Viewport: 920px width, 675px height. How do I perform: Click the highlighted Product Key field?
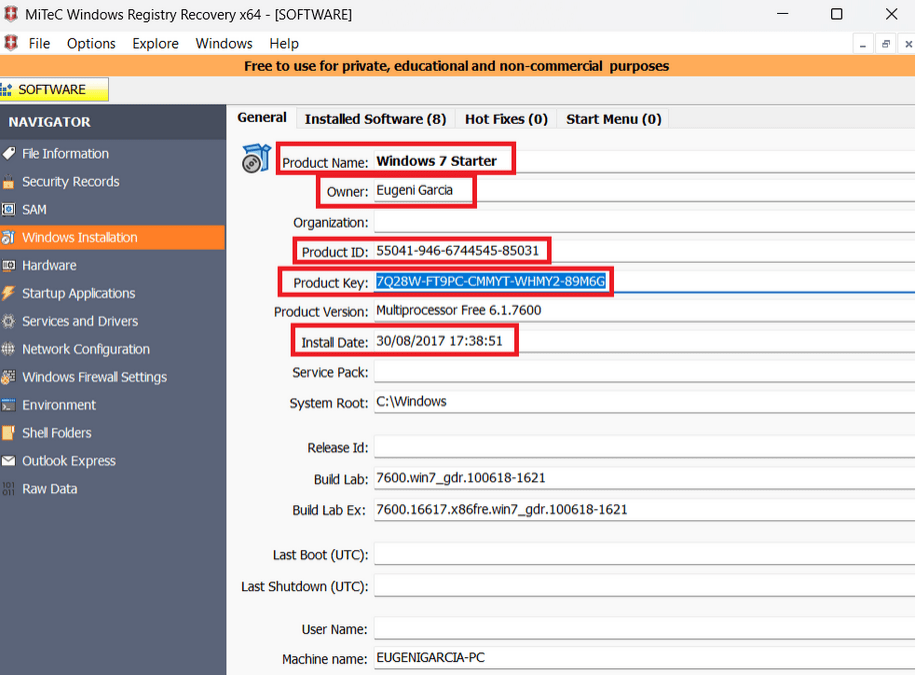tap(644, 282)
